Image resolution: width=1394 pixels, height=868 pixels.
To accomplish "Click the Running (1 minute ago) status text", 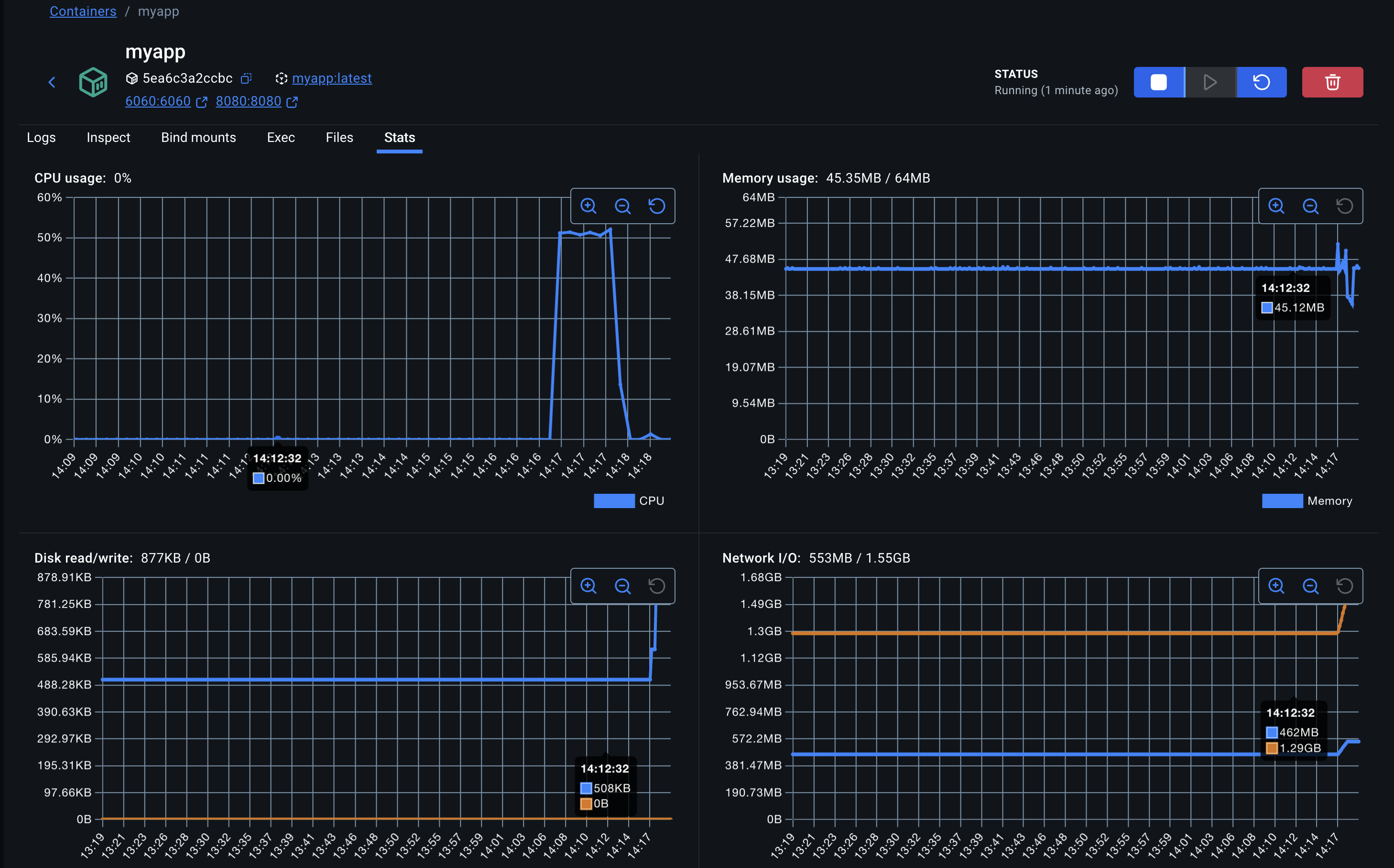I will (1056, 90).
